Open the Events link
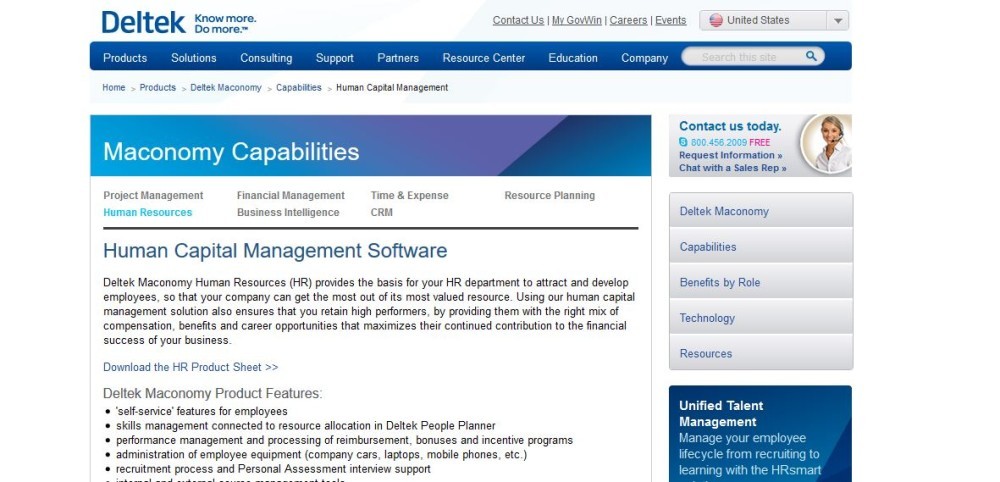The height and width of the screenshot is (482, 1000). point(671,20)
